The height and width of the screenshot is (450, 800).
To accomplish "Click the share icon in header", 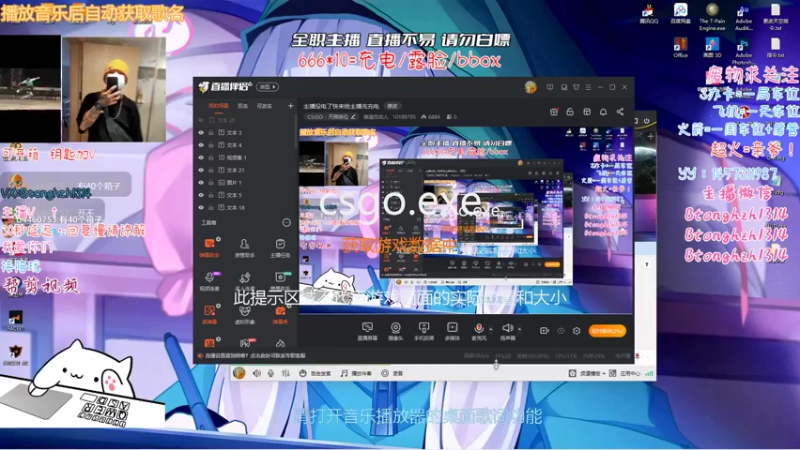I will point(620,112).
